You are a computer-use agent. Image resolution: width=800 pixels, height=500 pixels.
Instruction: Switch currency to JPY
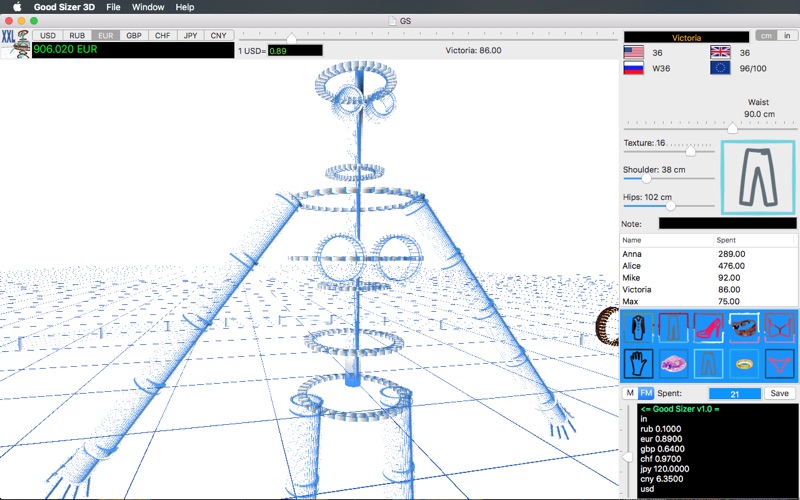(190, 35)
